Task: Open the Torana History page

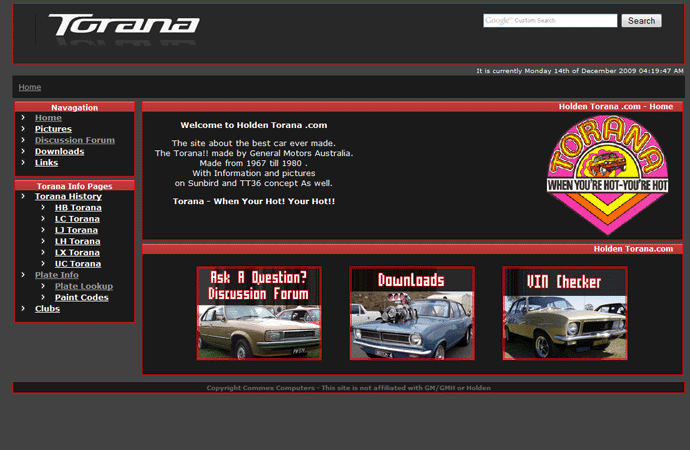Action: [68, 197]
